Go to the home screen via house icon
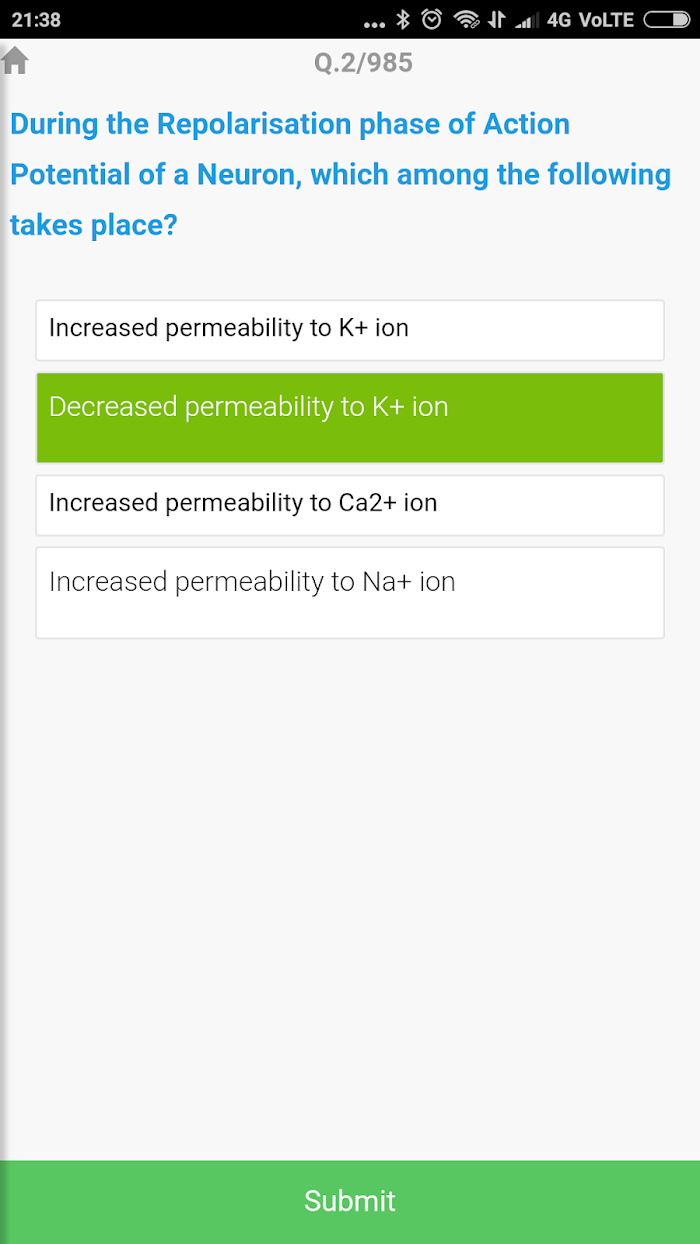Viewport: 700px width, 1244px height. tap(15, 61)
